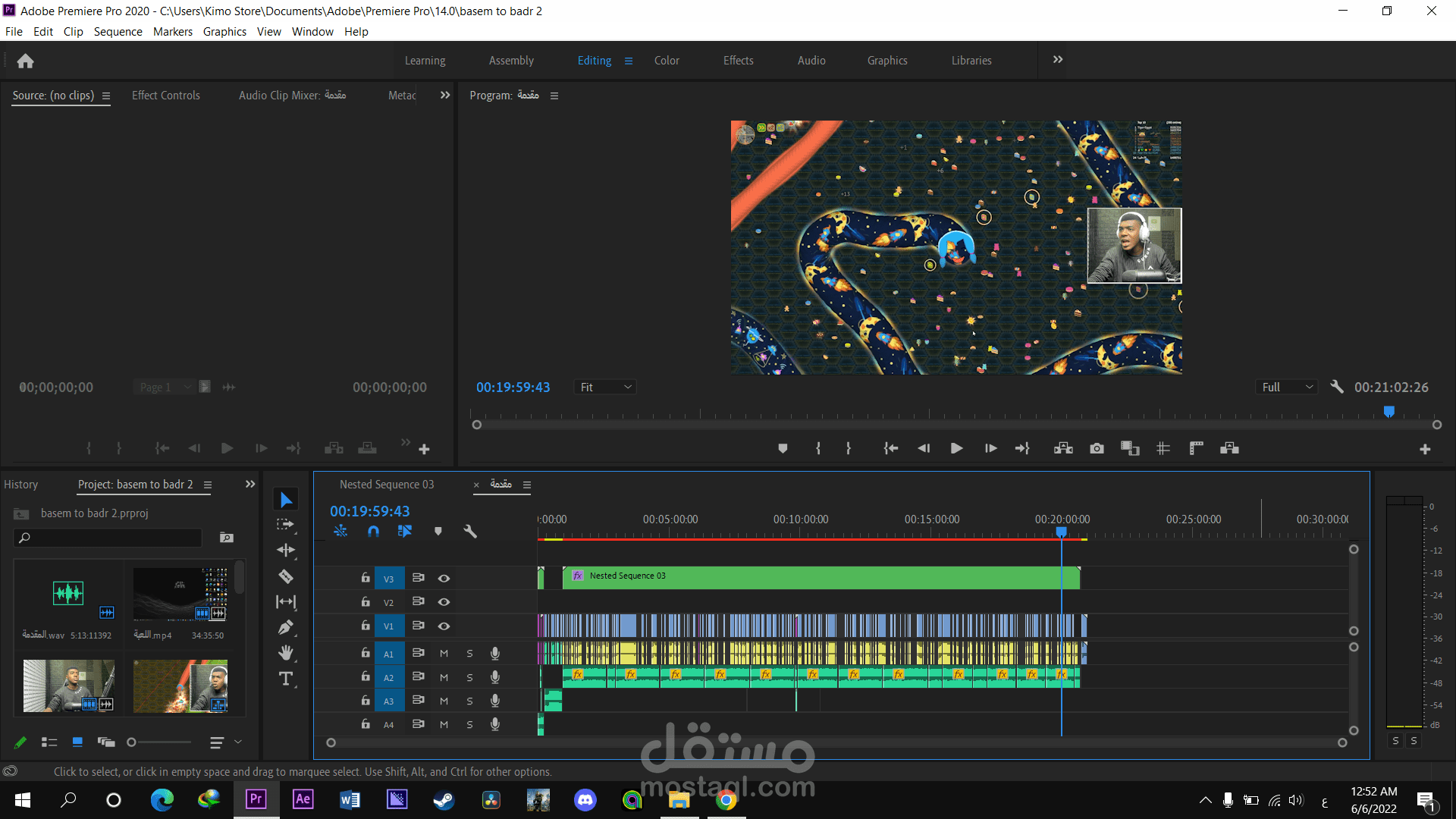
Task: Open the Markers menu
Action: click(173, 32)
